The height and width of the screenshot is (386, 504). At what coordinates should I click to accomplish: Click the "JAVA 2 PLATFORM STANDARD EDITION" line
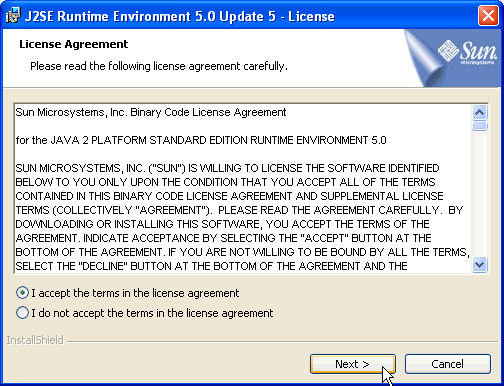(201, 140)
